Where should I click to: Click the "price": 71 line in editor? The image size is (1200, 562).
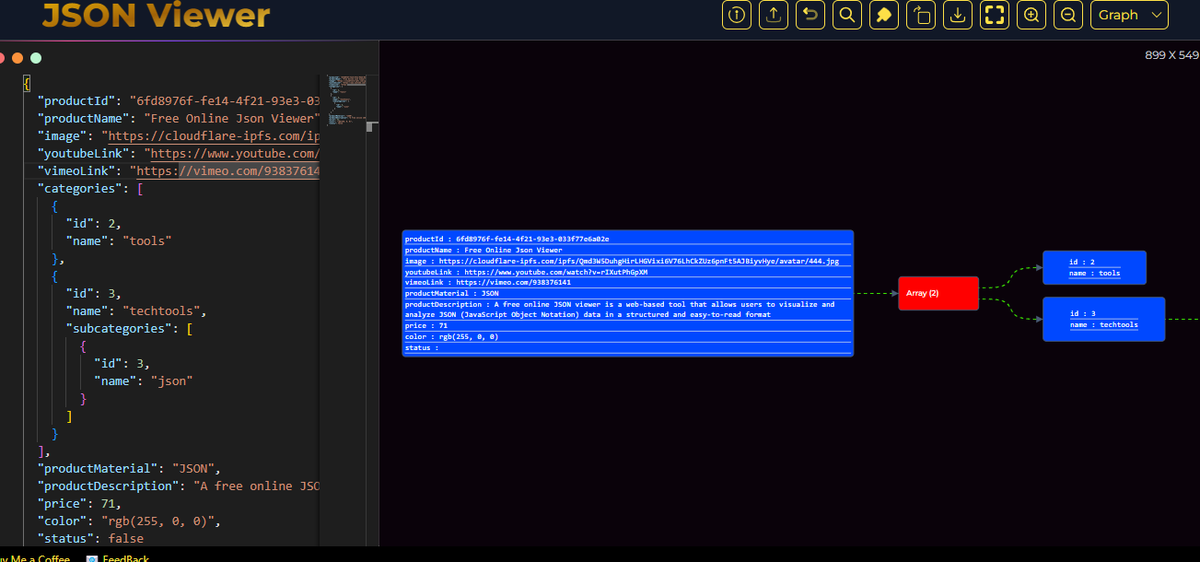point(79,504)
